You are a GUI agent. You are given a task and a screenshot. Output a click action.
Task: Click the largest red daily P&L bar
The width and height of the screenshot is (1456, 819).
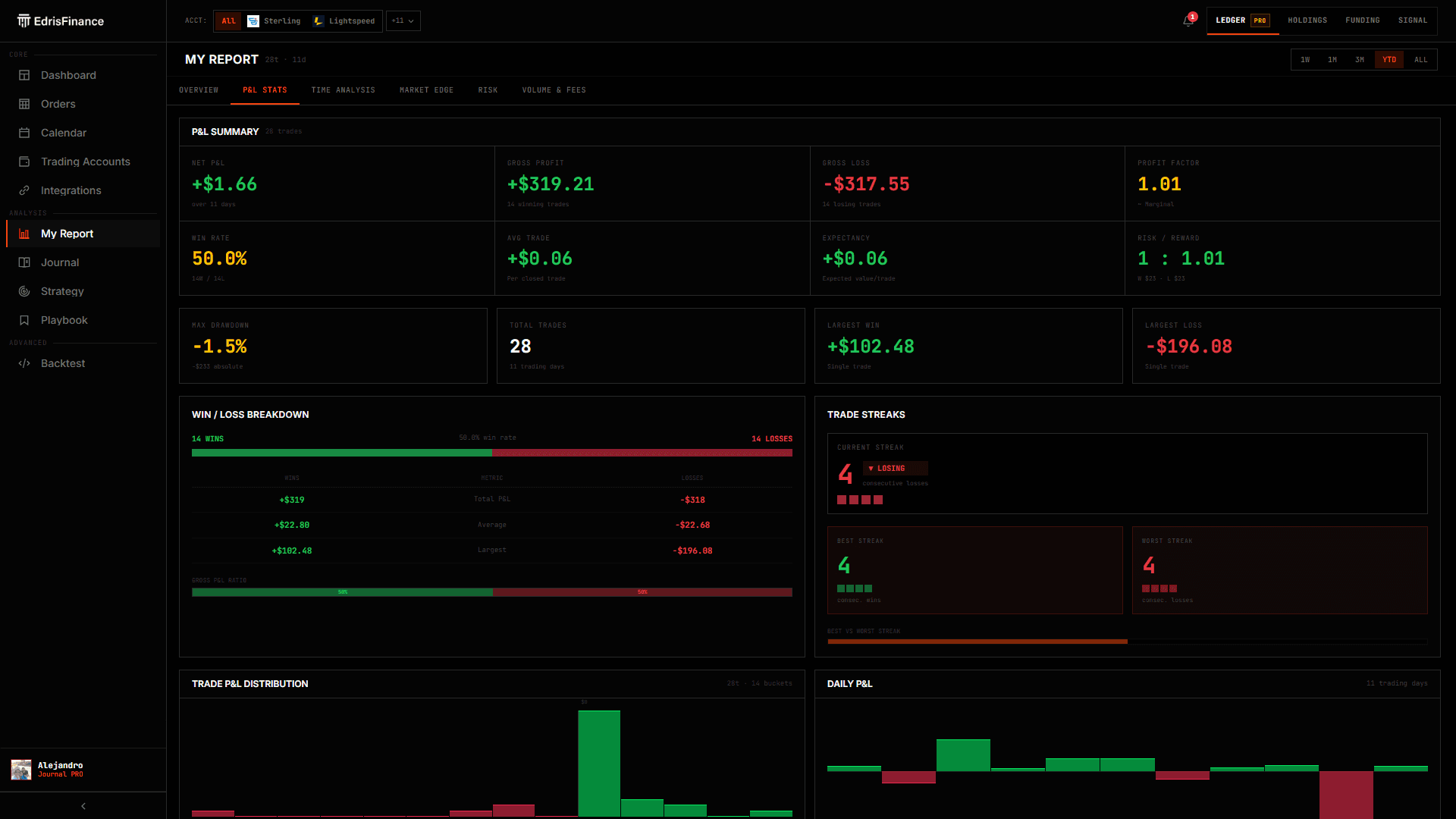[x=1346, y=795]
